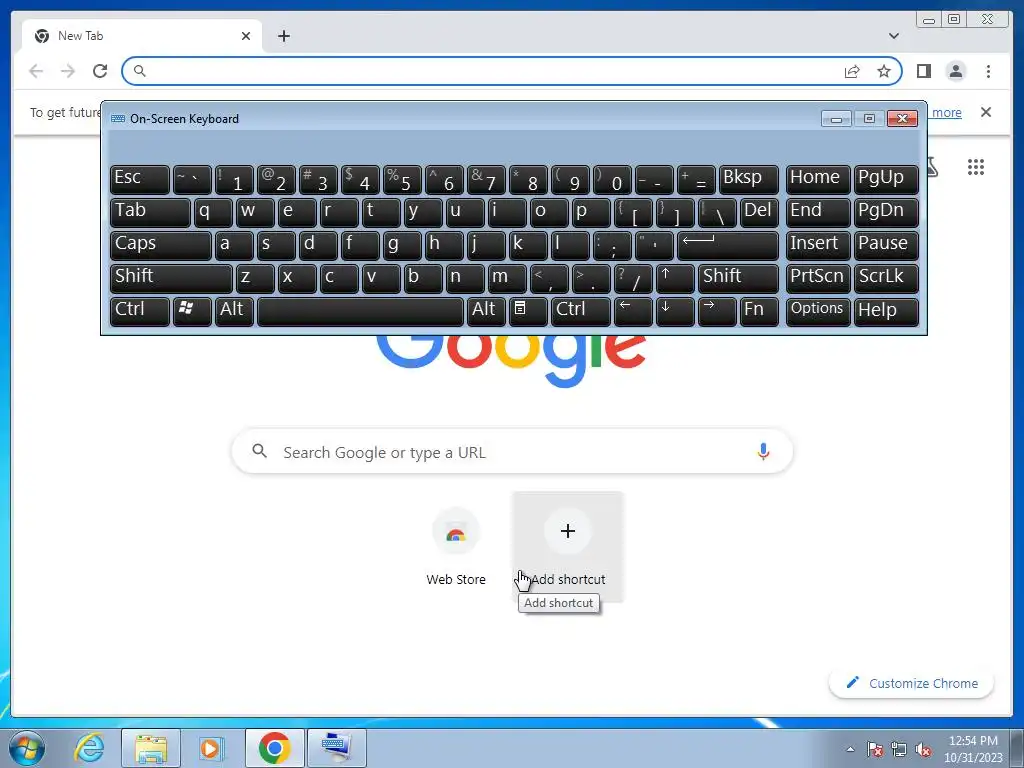Click the Enter key arrow
The height and width of the screenshot is (768, 1024).
click(728, 245)
